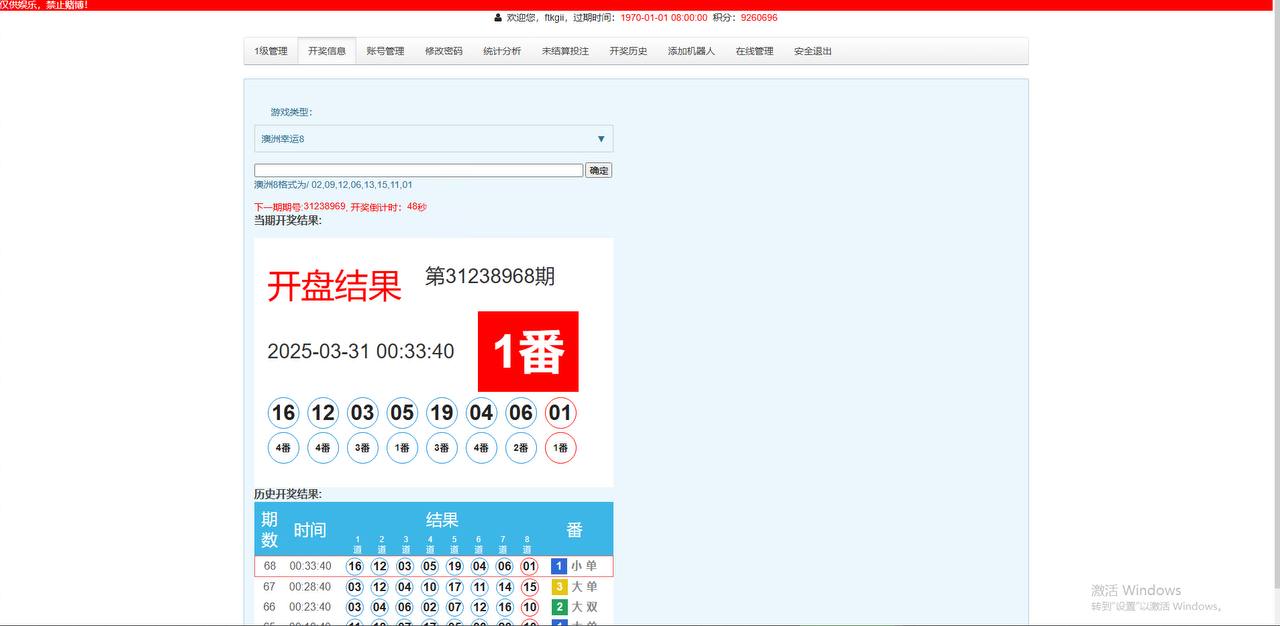Click the red 1番 result banner
Image resolution: width=1280 pixels, height=626 pixels.
coord(528,352)
